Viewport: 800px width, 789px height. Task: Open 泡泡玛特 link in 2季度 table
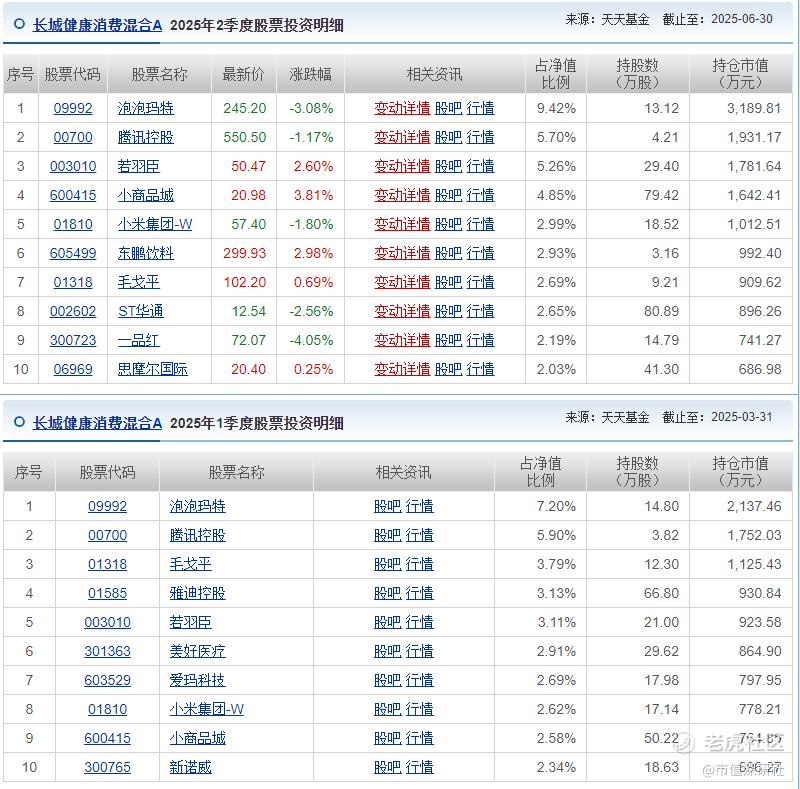(145, 108)
